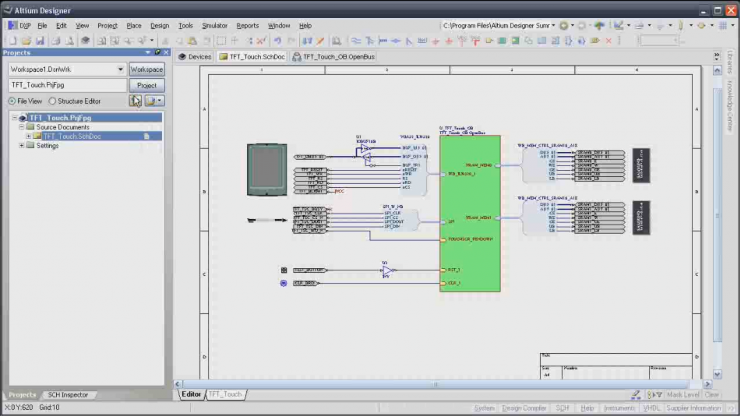Click the New document toolbar icon
The width and height of the screenshot is (740, 416).
tap(11, 41)
